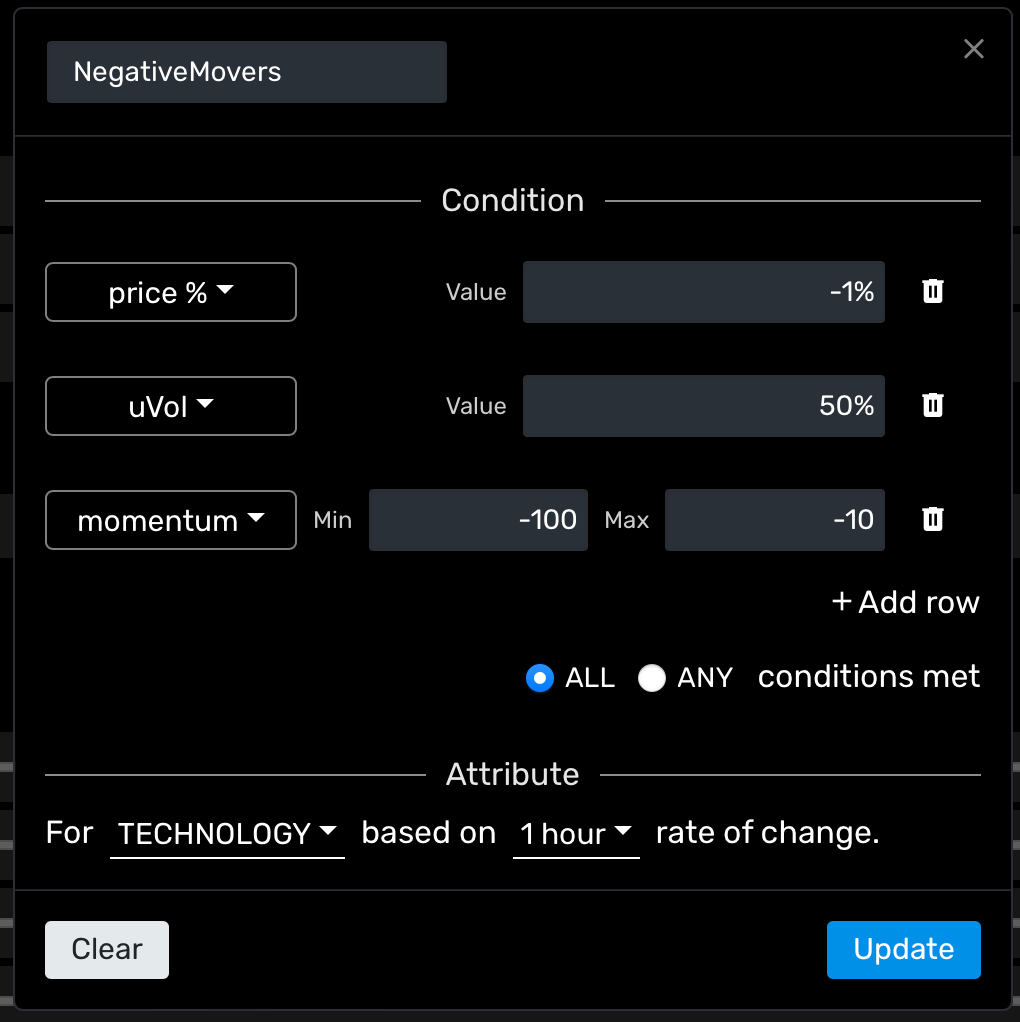Remove the momentum condition with trash icon
This screenshot has width=1020, height=1022.
932,519
